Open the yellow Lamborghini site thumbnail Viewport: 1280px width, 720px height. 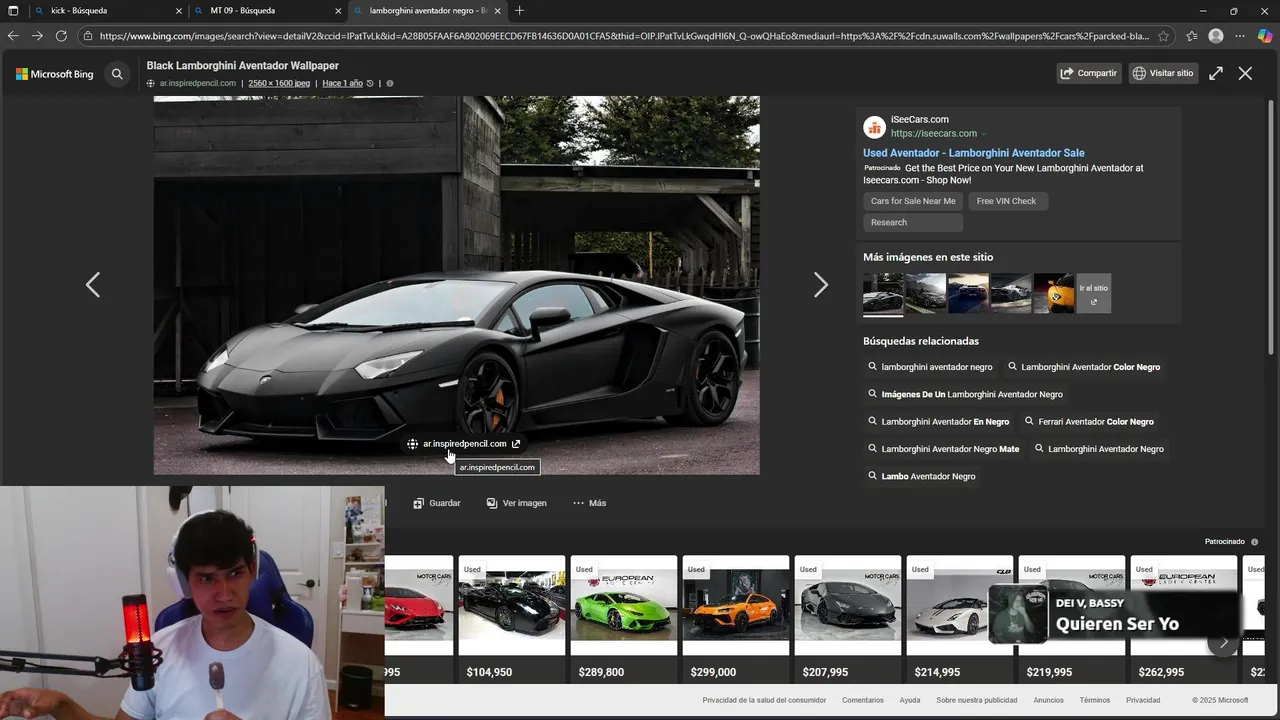(1054, 293)
